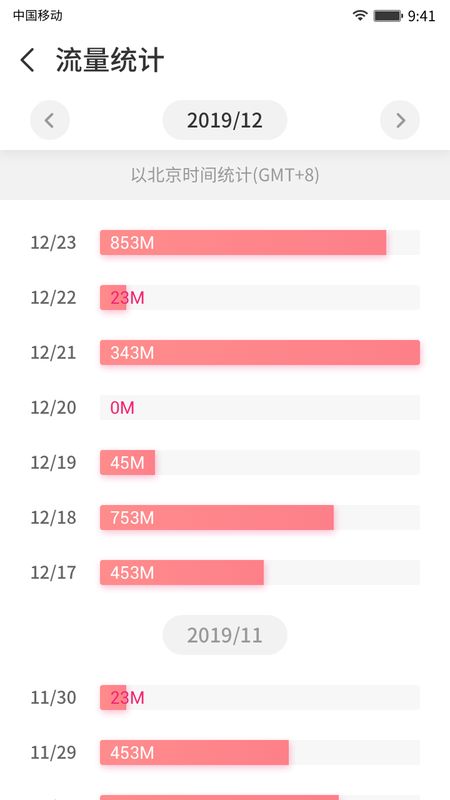Tap the 11/30 usage bar showing 23M
This screenshot has width=450, height=800.
coord(260,697)
